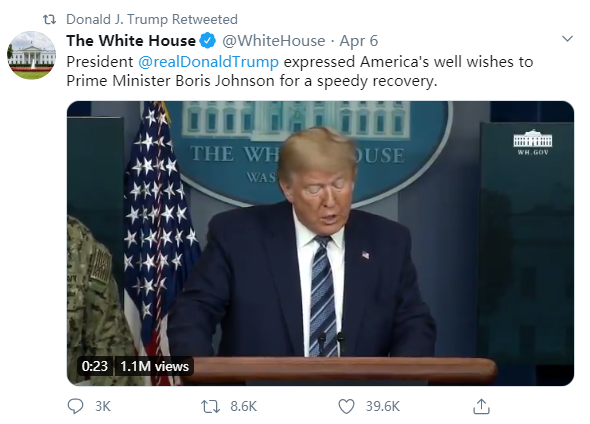View the 3K replies count
Screen dimensions: 590x424
(103, 407)
